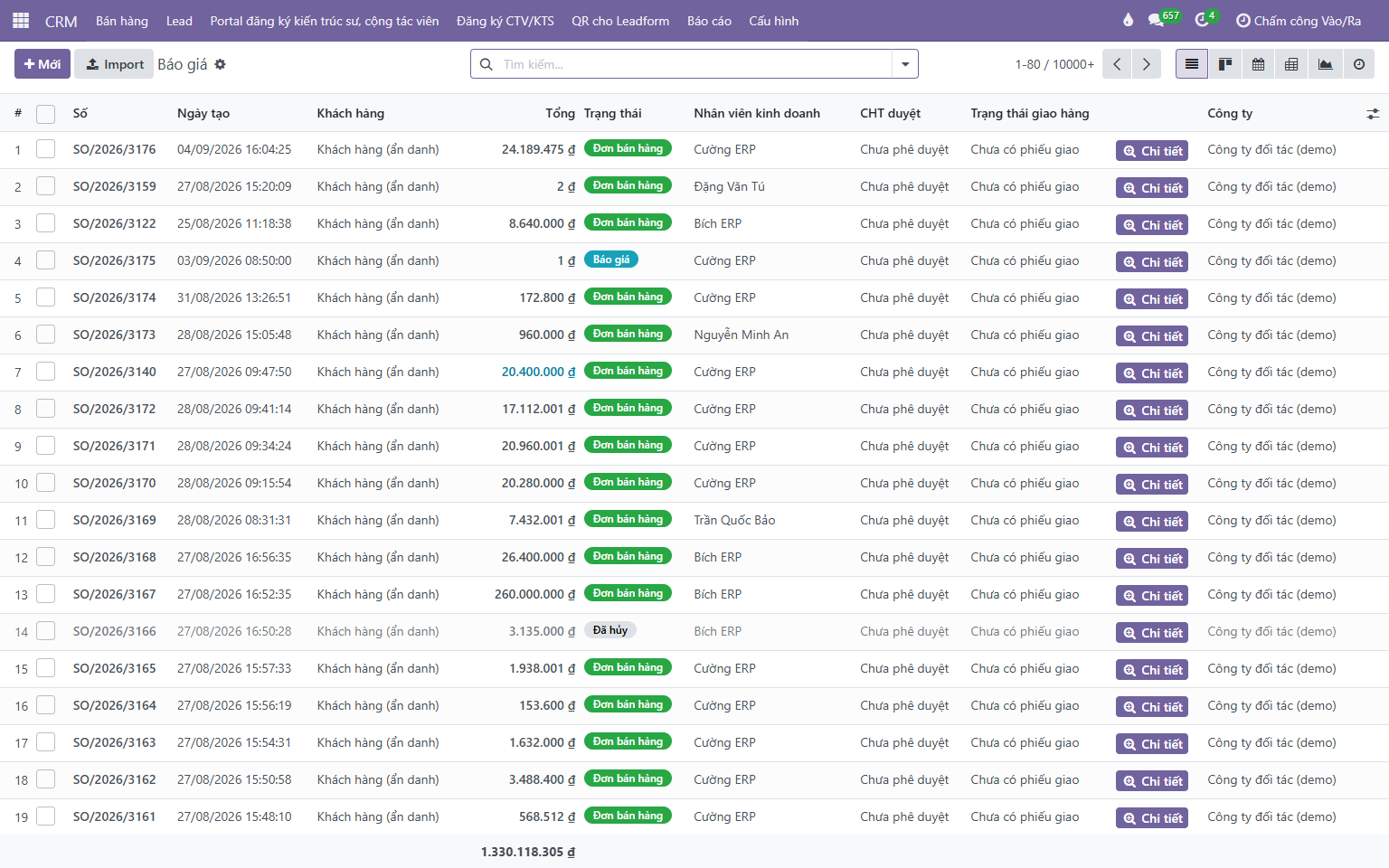
Task: Click the magnifier search icon
Action: [487, 64]
